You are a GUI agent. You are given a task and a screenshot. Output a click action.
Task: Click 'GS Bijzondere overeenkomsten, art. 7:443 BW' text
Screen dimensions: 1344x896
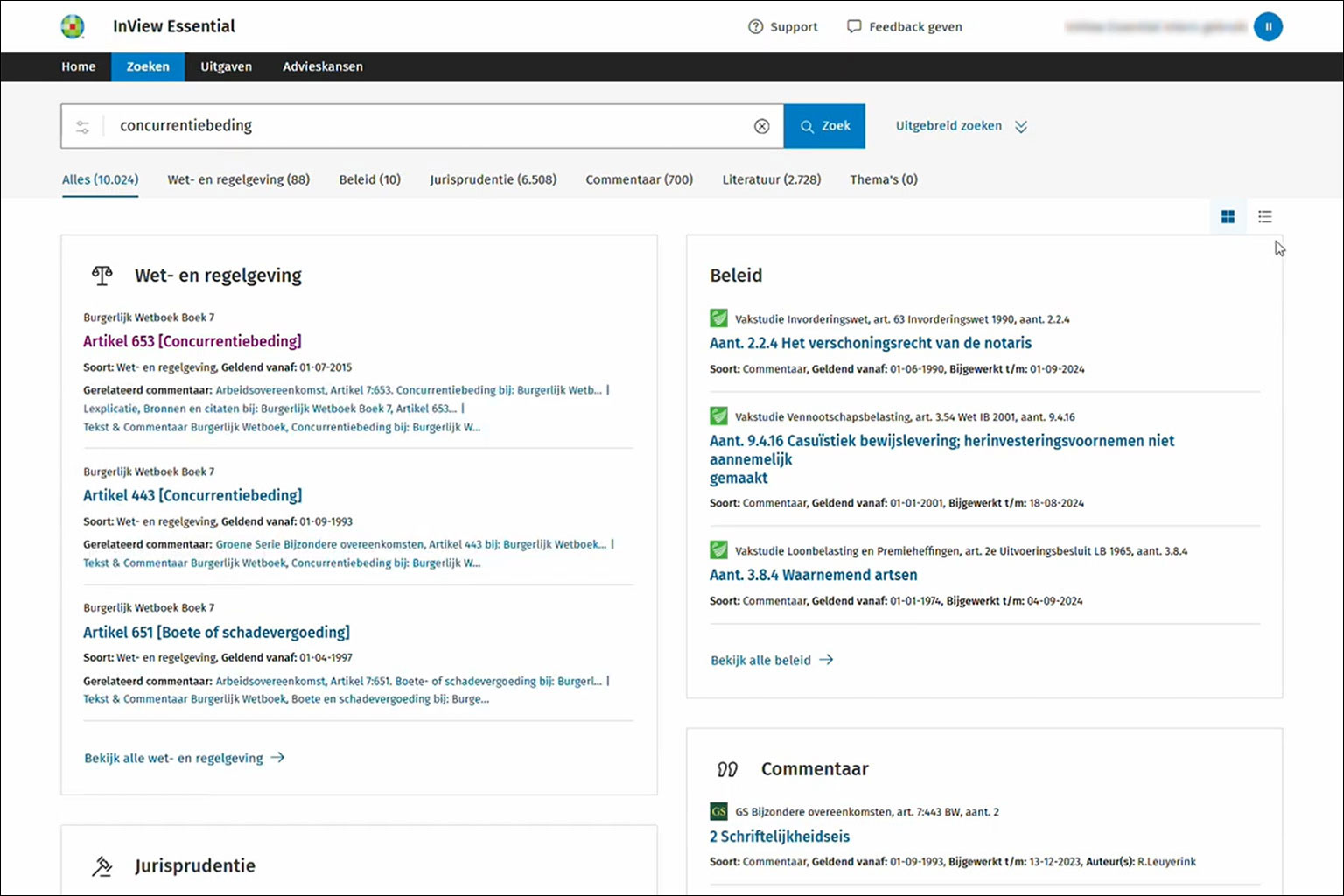click(867, 812)
